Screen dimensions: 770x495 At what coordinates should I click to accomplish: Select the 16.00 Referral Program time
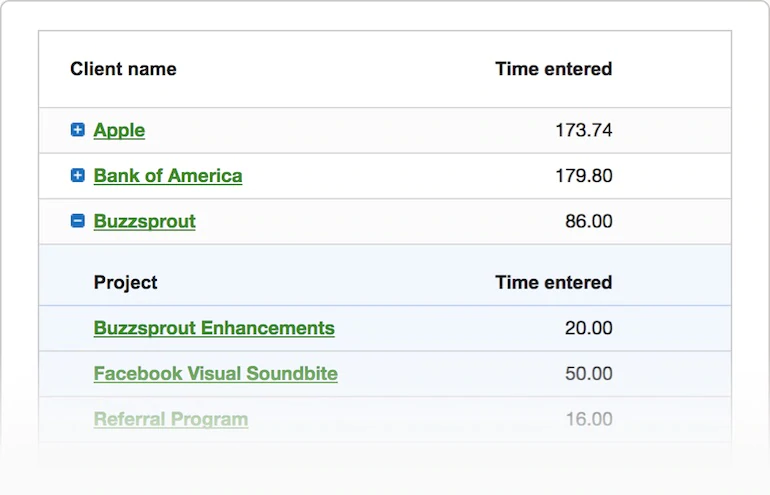coord(589,419)
